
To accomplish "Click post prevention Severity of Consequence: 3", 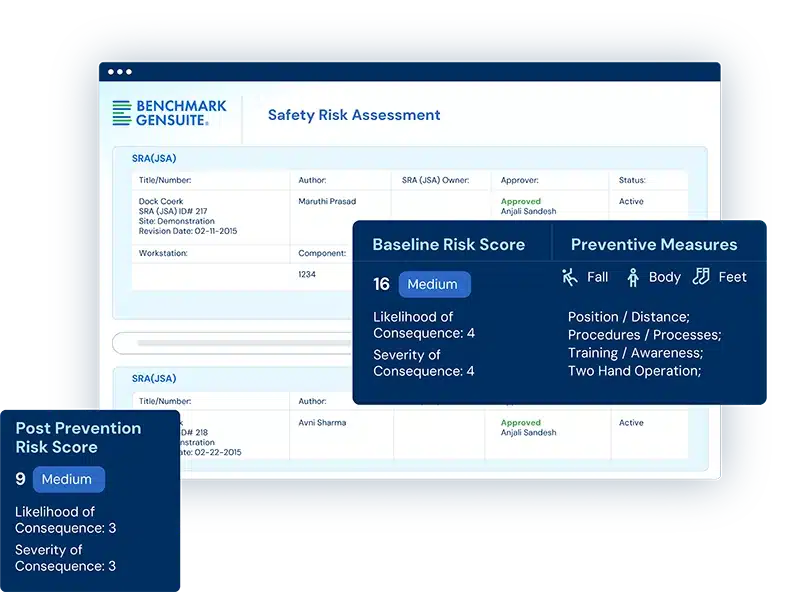I will tap(66, 558).
